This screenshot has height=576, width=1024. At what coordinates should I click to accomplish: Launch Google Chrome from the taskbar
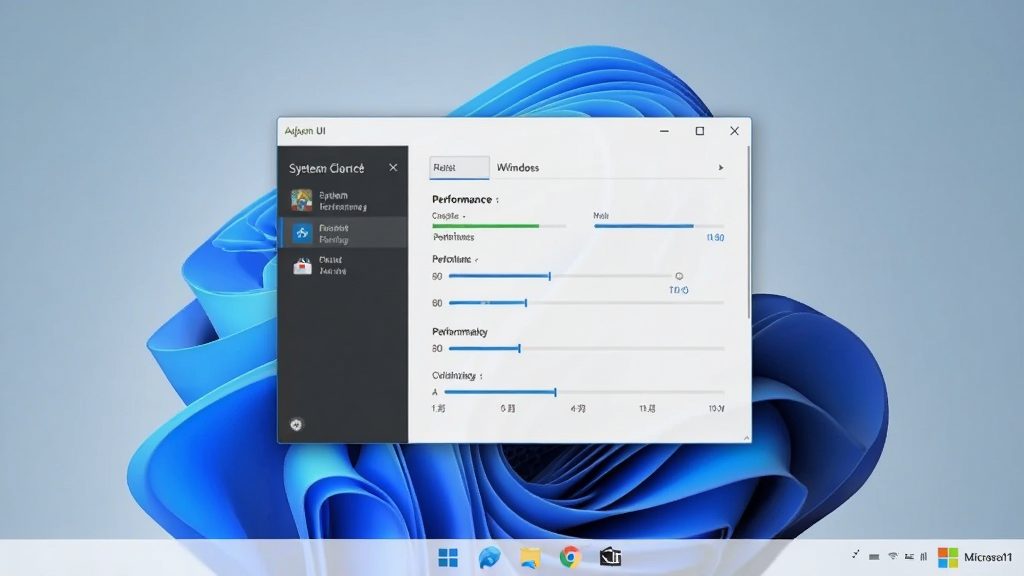click(x=570, y=557)
